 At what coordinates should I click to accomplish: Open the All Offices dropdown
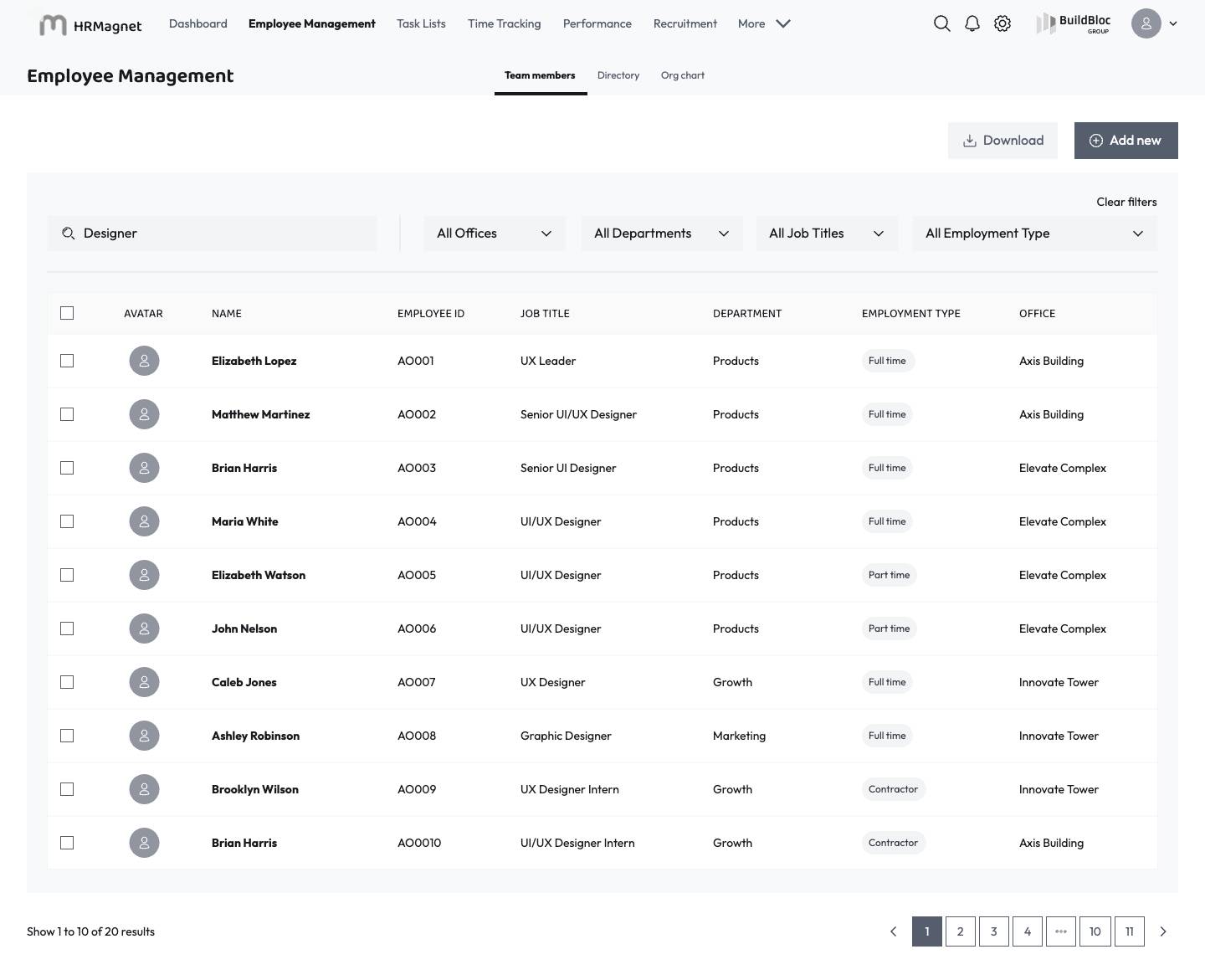click(x=495, y=233)
